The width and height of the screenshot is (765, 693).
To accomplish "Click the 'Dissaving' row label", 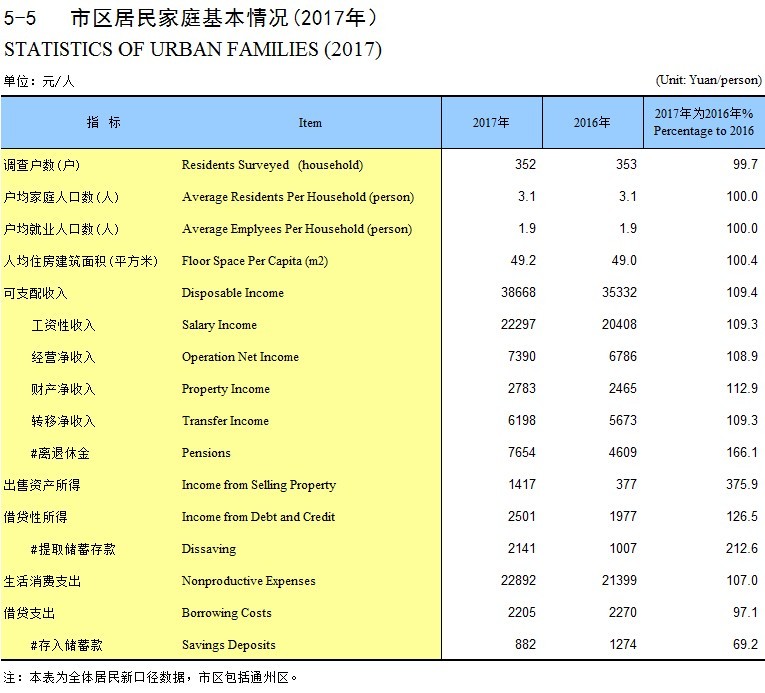I will click(209, 549).
